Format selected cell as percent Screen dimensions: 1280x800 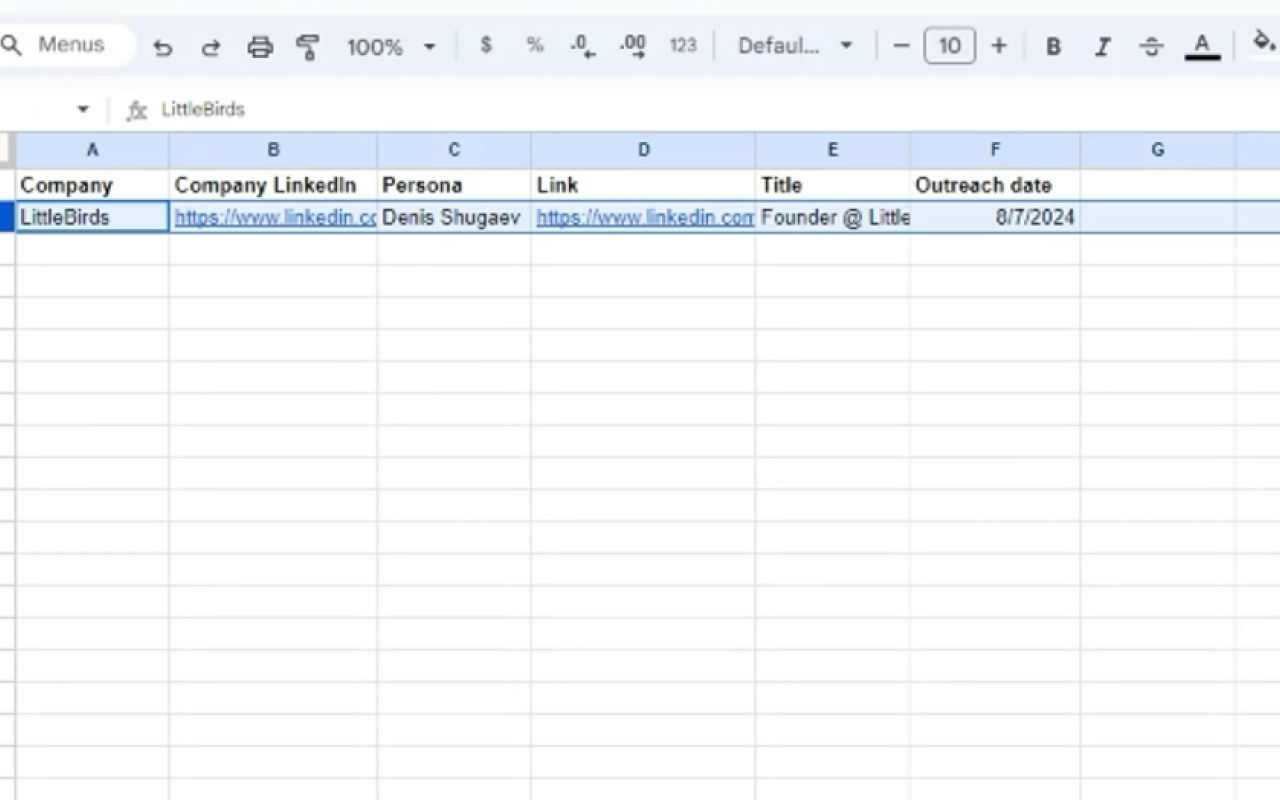point(534,45)
